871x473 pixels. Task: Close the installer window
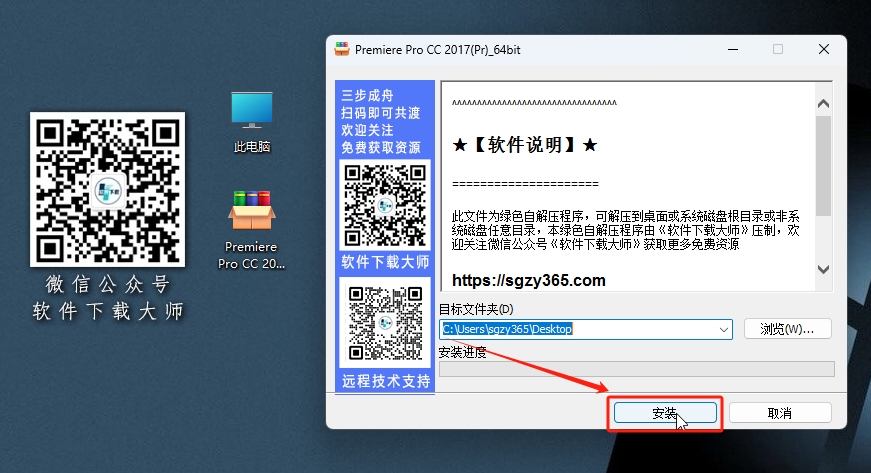click(x=824, y=49)
